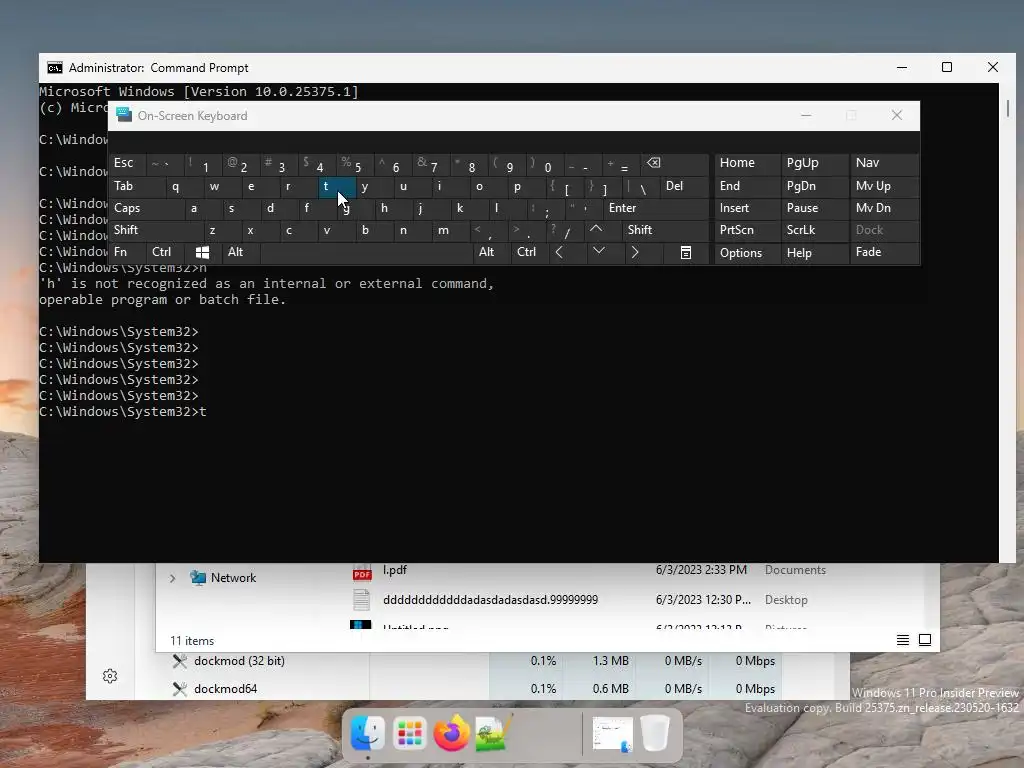Click the Fade key

884,252
